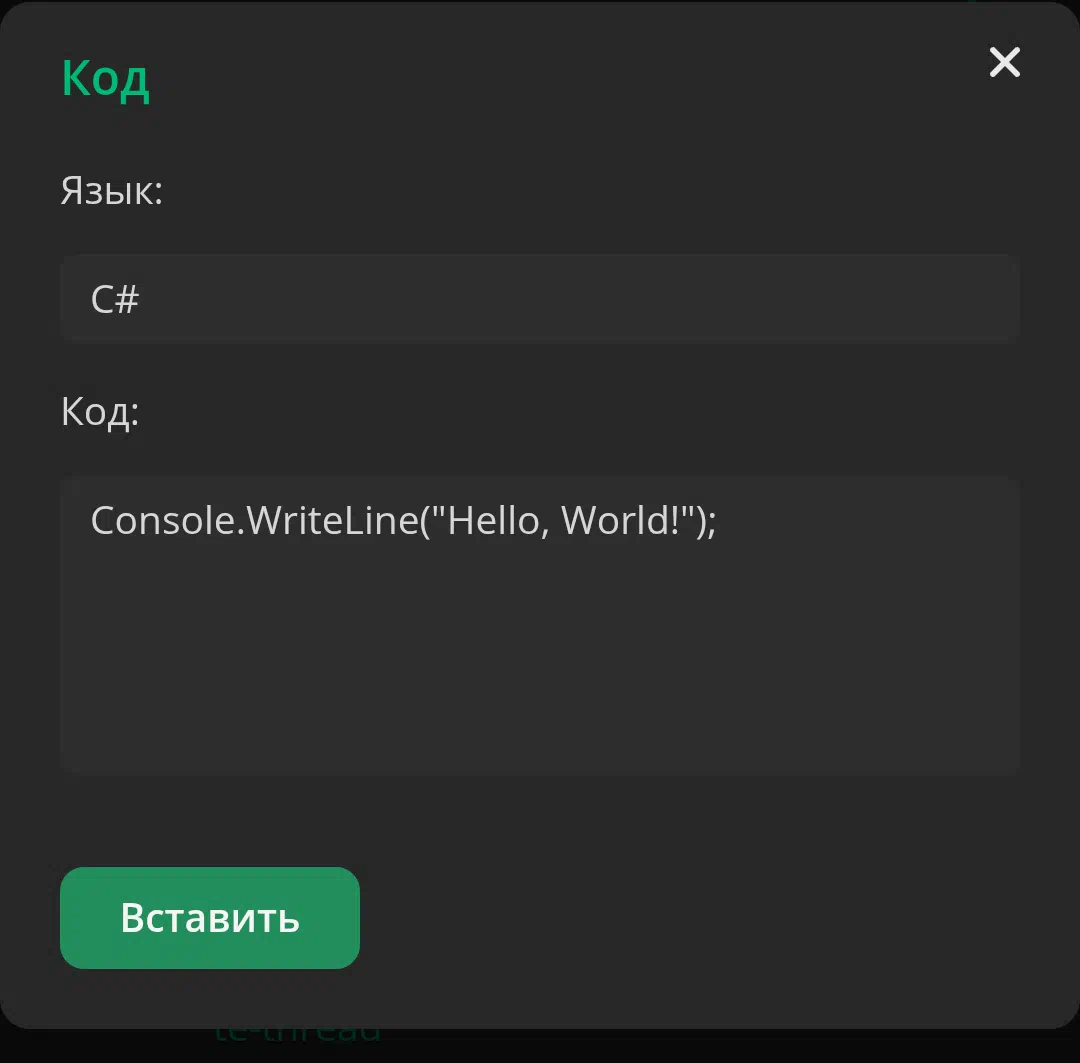Click WriteLine text in the code box
This screenshot has height=1063, width=1080.
point(332,520)
